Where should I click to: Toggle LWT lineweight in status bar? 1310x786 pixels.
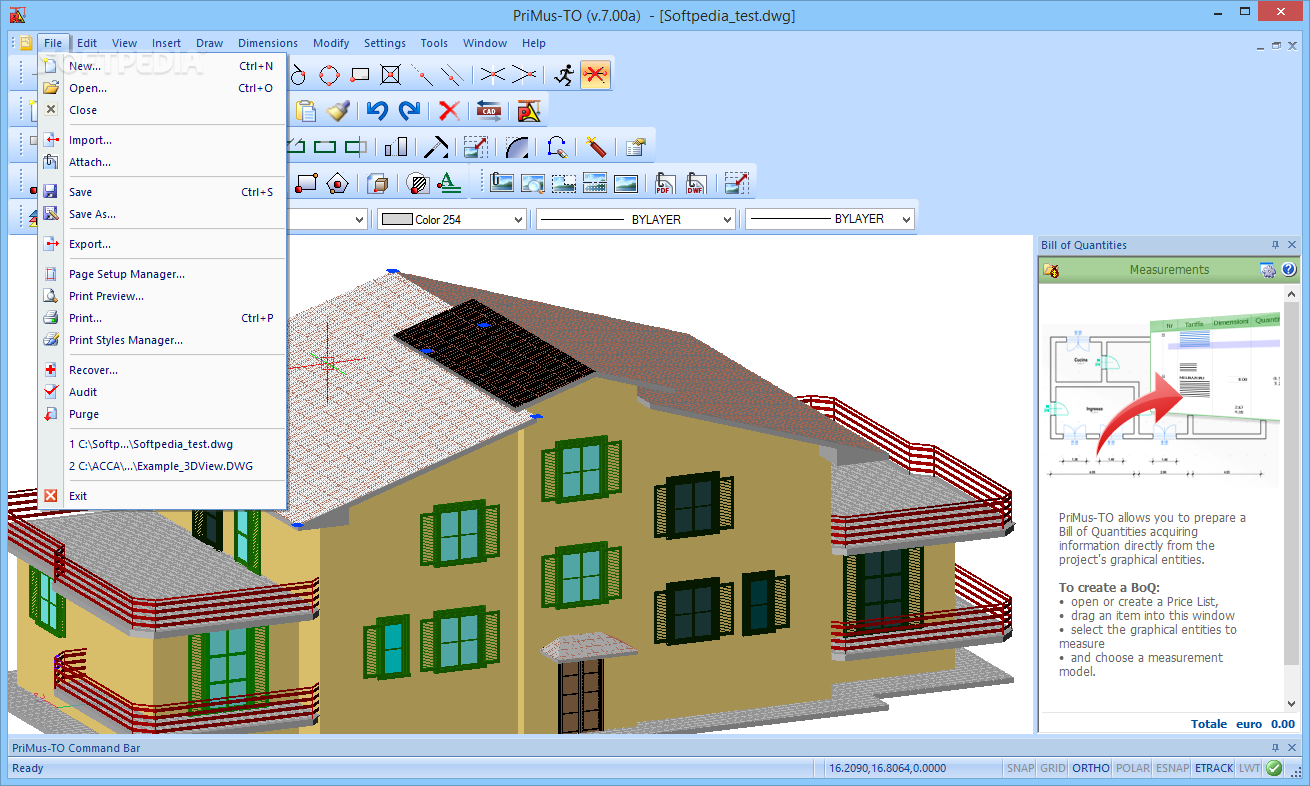coord(1249,768)
